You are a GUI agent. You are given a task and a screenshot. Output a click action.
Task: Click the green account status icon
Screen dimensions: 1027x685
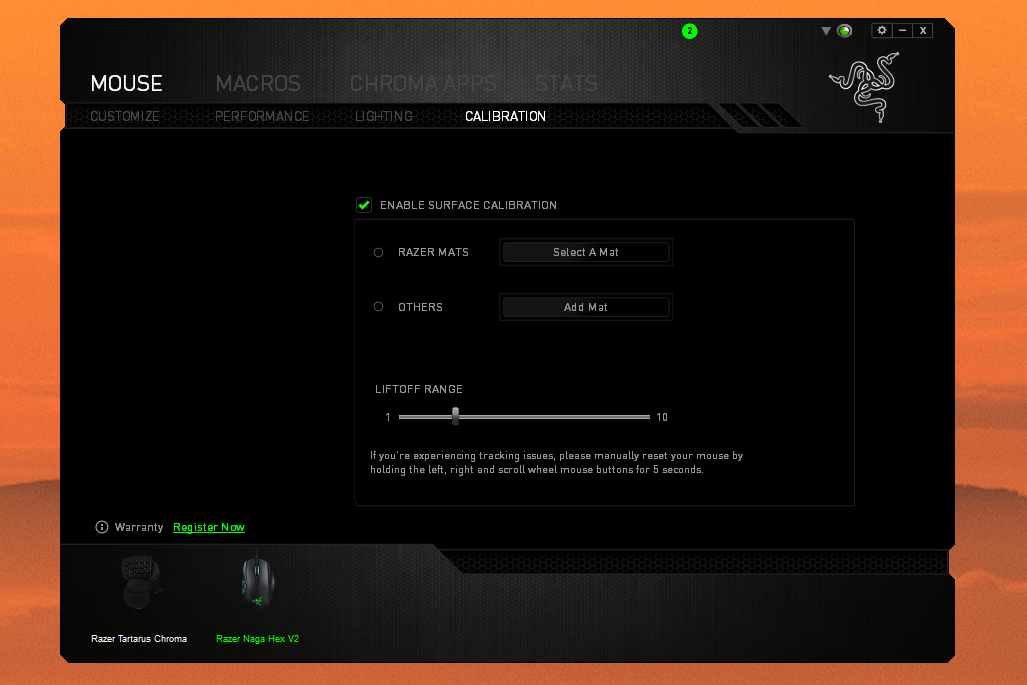845,31
